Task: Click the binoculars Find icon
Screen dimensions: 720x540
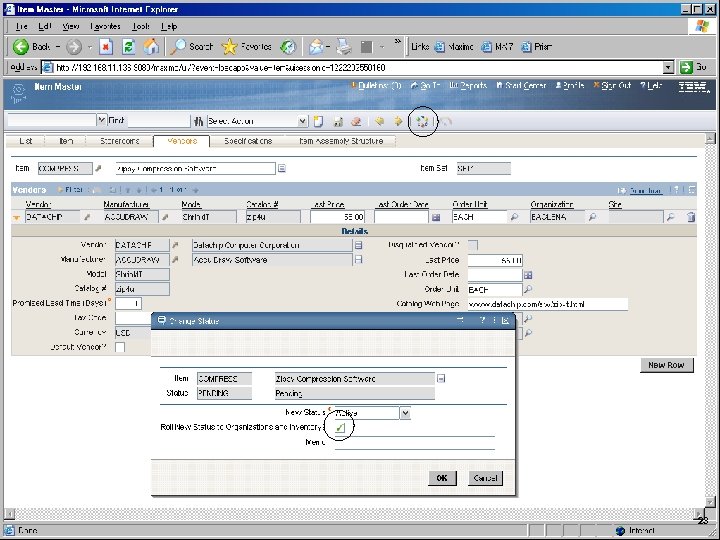Action: [x=198, y=121]
